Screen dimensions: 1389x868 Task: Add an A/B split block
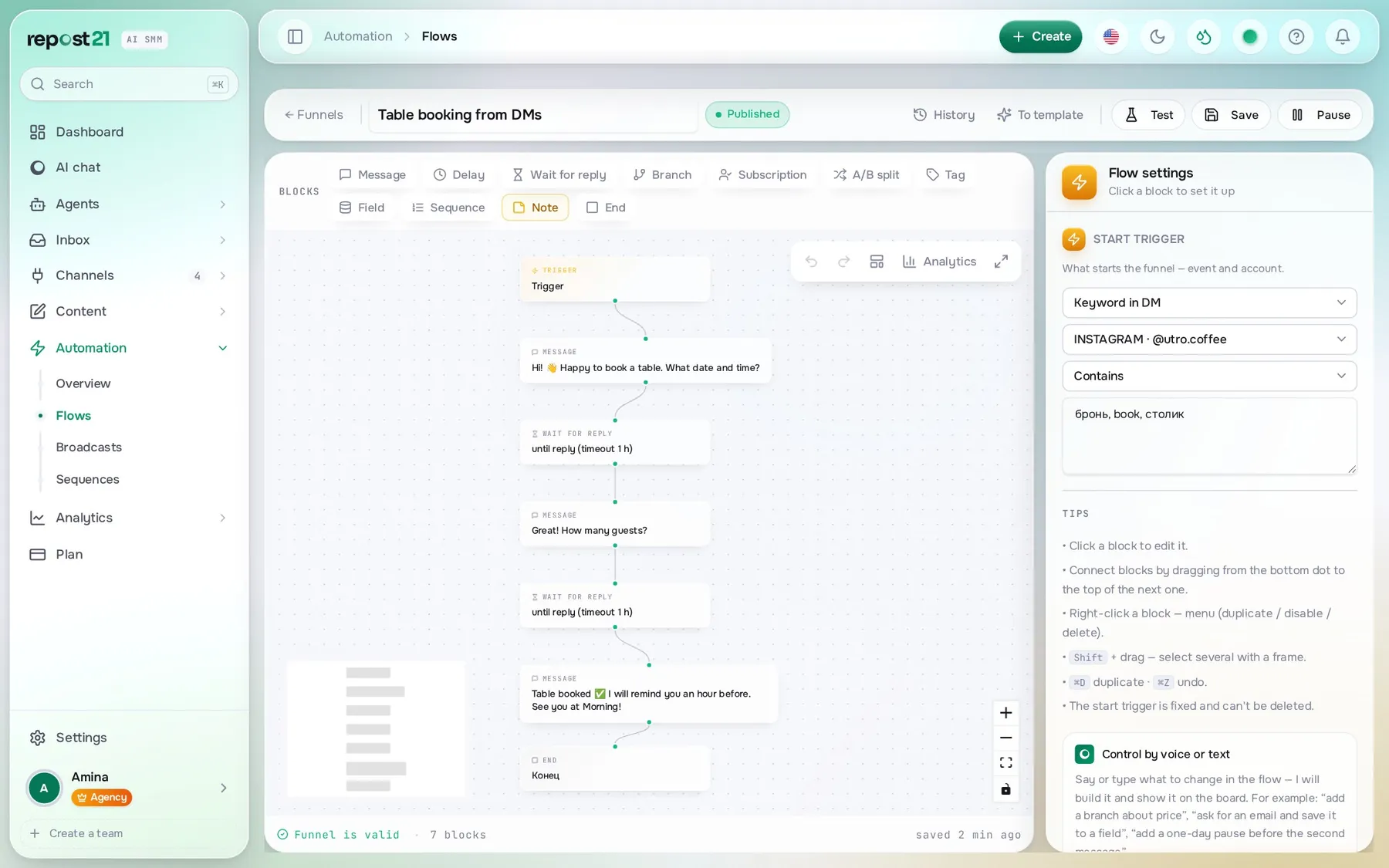tap(866, 174)
